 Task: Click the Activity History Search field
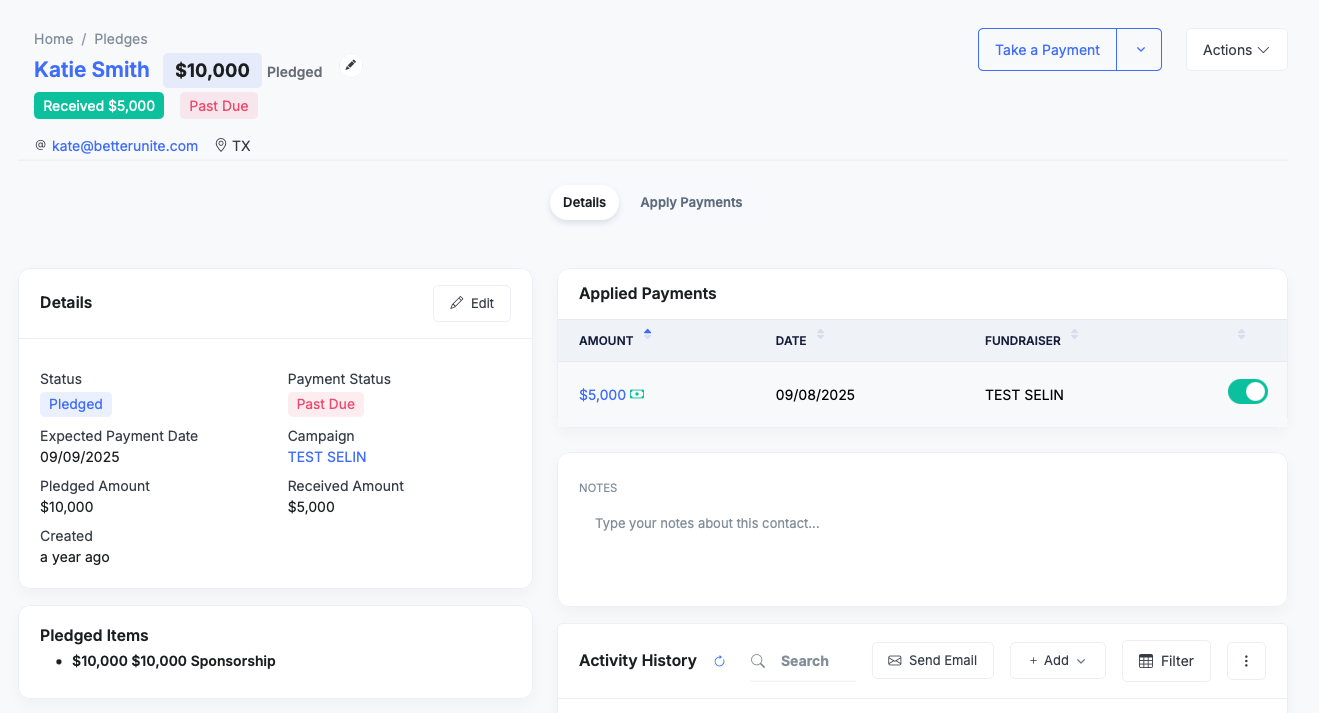[815, 661]
